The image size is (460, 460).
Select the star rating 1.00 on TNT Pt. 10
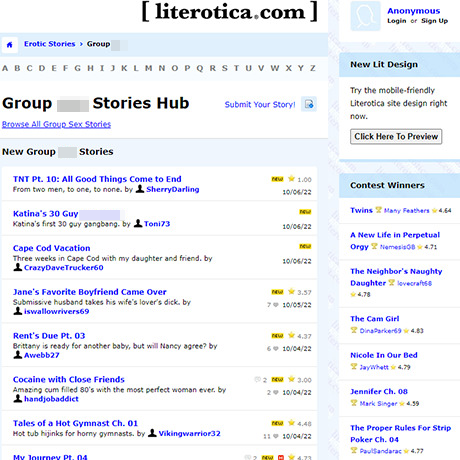coord(300,179)
